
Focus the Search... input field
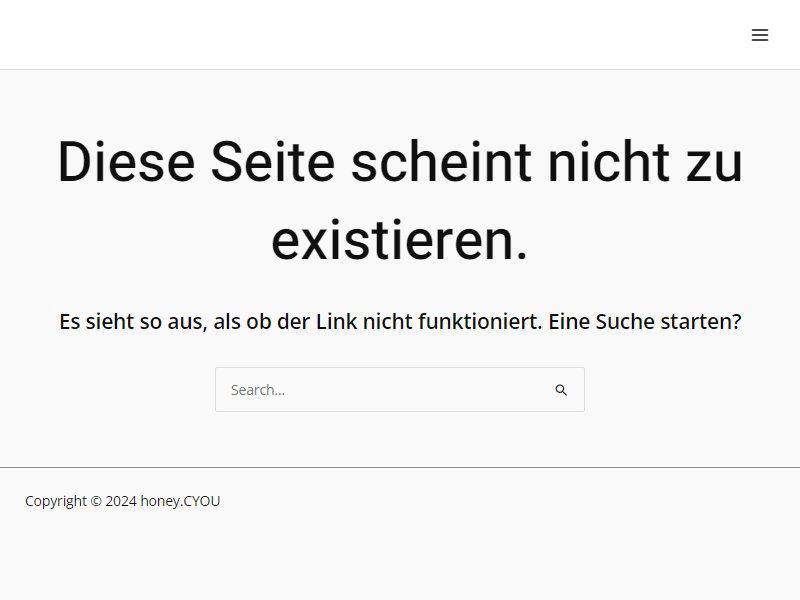click(399, 390)
